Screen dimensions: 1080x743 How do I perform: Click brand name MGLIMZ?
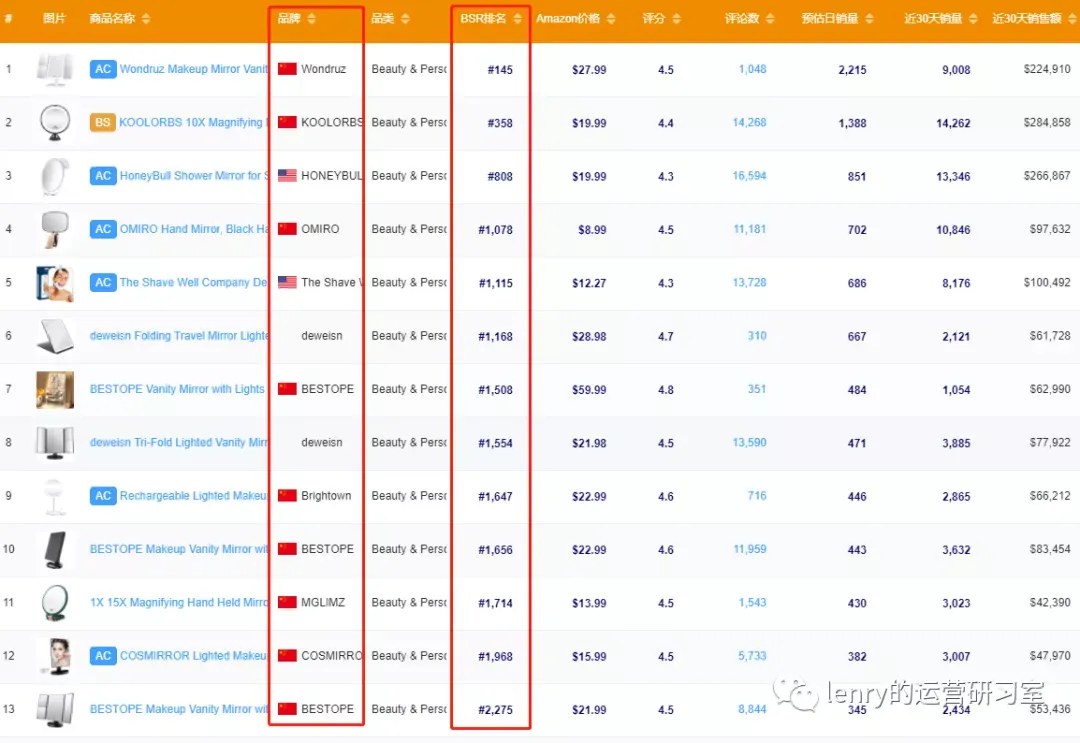pyautogui.click(x=323, y=603)
